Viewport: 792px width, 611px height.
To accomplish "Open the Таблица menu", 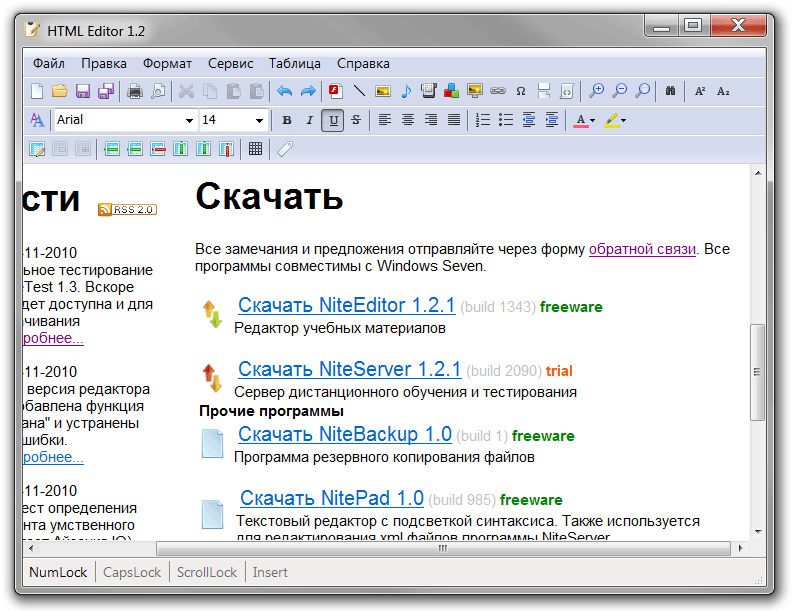I will point(294,64).
